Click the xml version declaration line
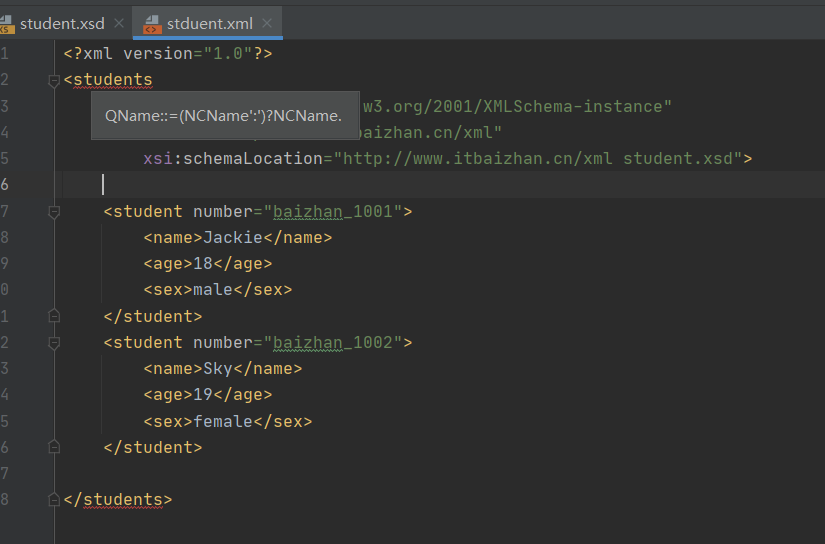The image size is (825, 544). point(168,54)
